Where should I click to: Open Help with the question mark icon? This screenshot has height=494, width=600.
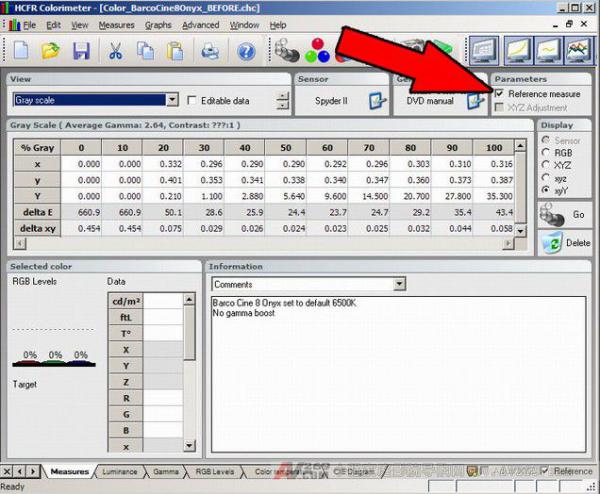coord(246,51)
